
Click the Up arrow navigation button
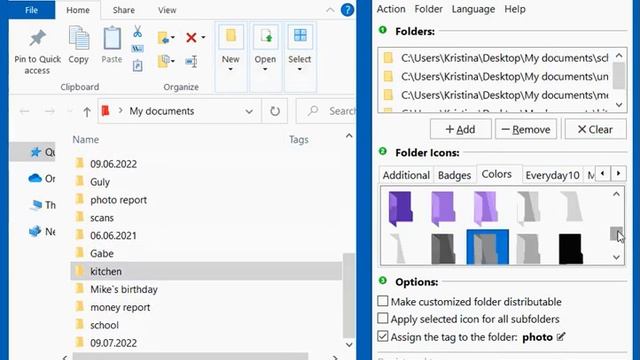87,111
